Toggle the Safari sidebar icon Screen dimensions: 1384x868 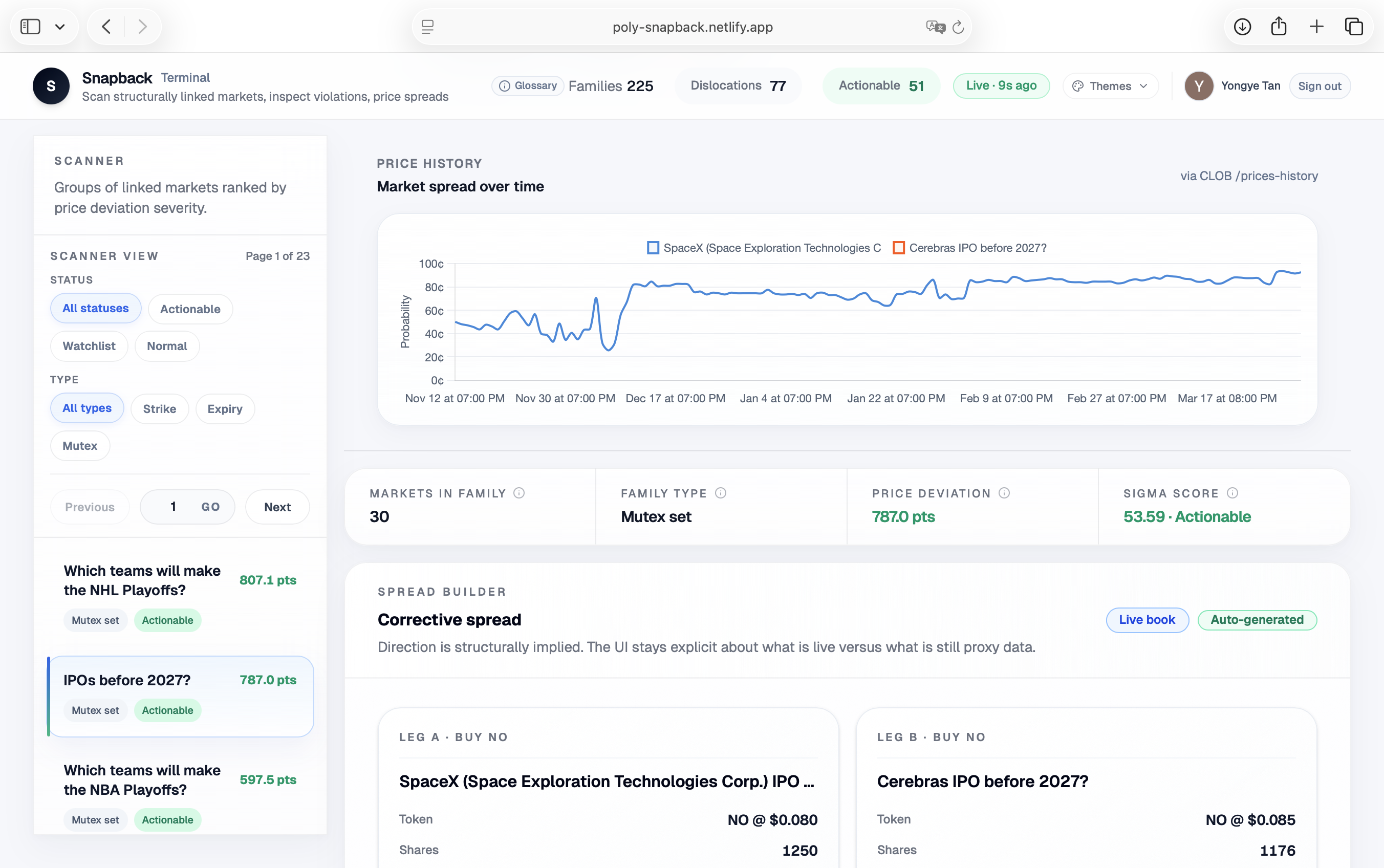point(30,27)
